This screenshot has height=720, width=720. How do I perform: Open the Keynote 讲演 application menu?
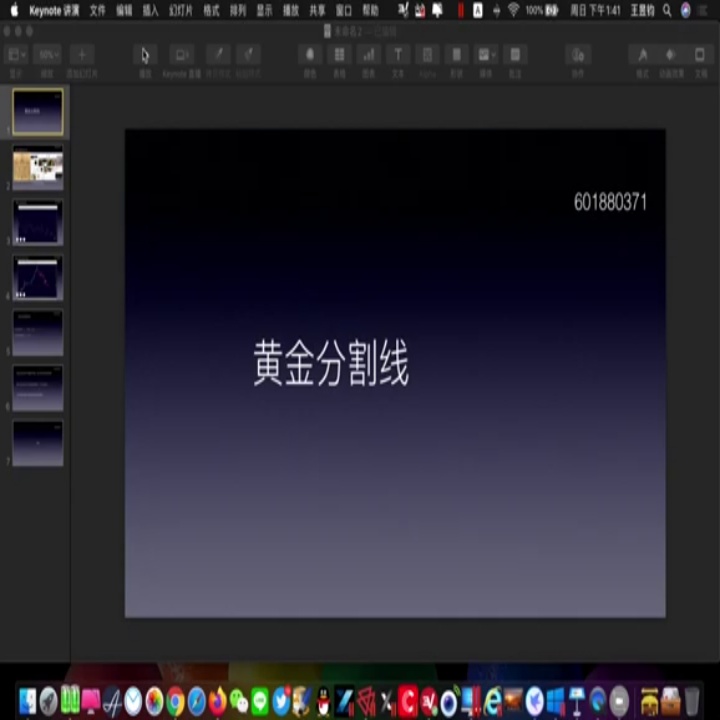(54, 10)
